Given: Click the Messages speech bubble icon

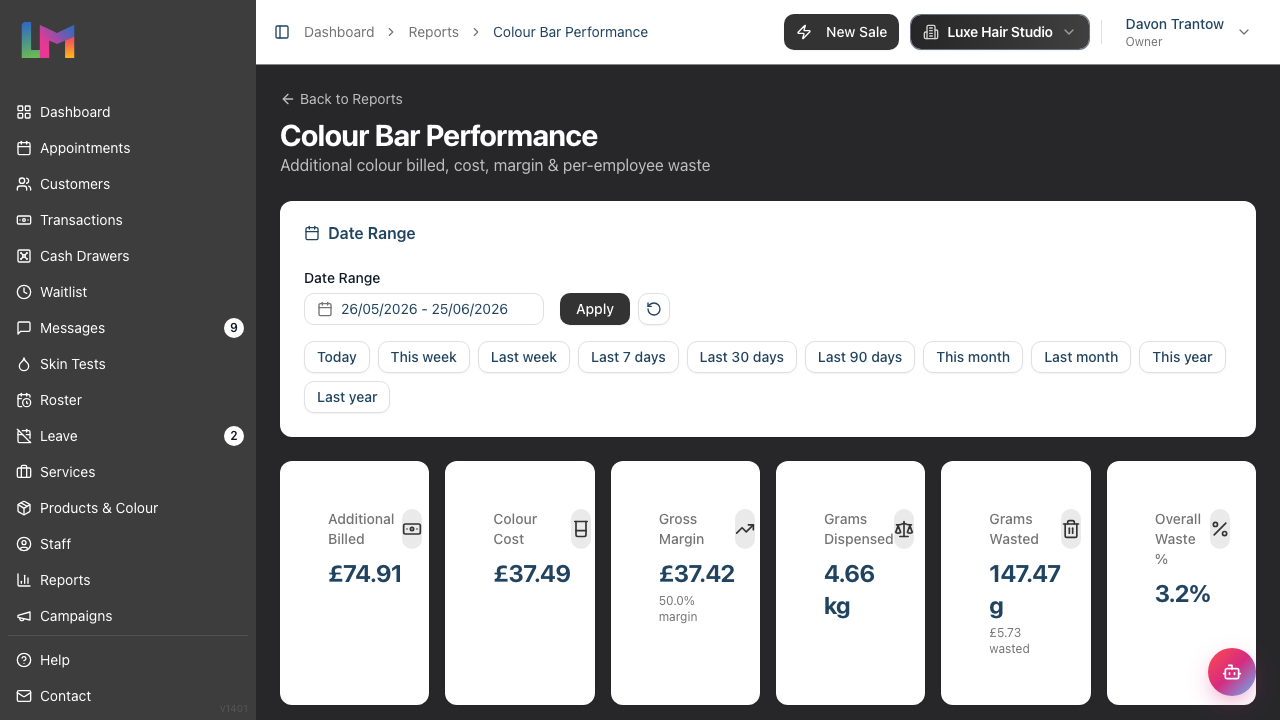Looking at the screenshot, I should tap(24, 328).
